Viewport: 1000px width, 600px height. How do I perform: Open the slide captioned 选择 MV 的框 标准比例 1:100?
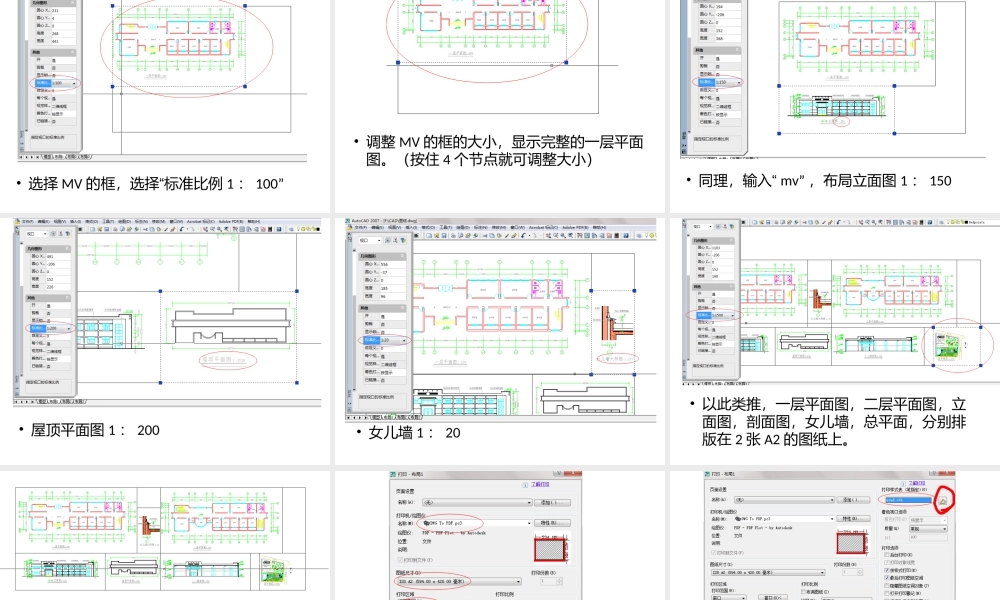pyautogui.click(x=165, y=106)
